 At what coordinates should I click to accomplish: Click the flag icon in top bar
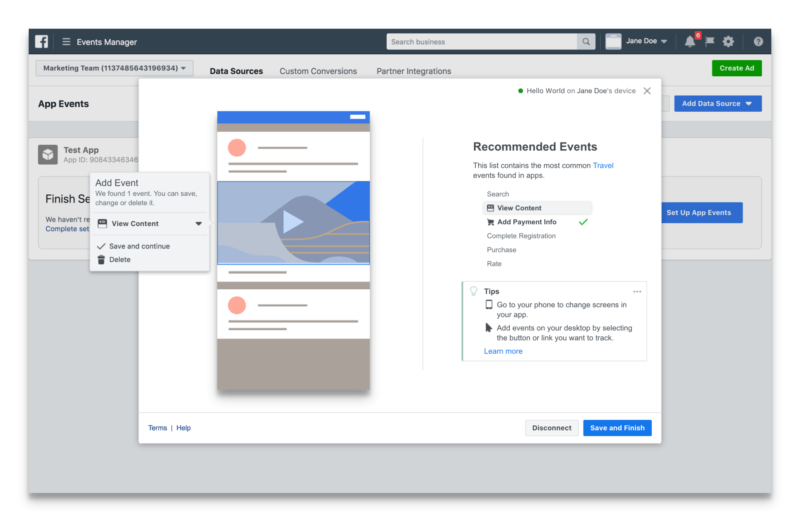pos(709,41)
